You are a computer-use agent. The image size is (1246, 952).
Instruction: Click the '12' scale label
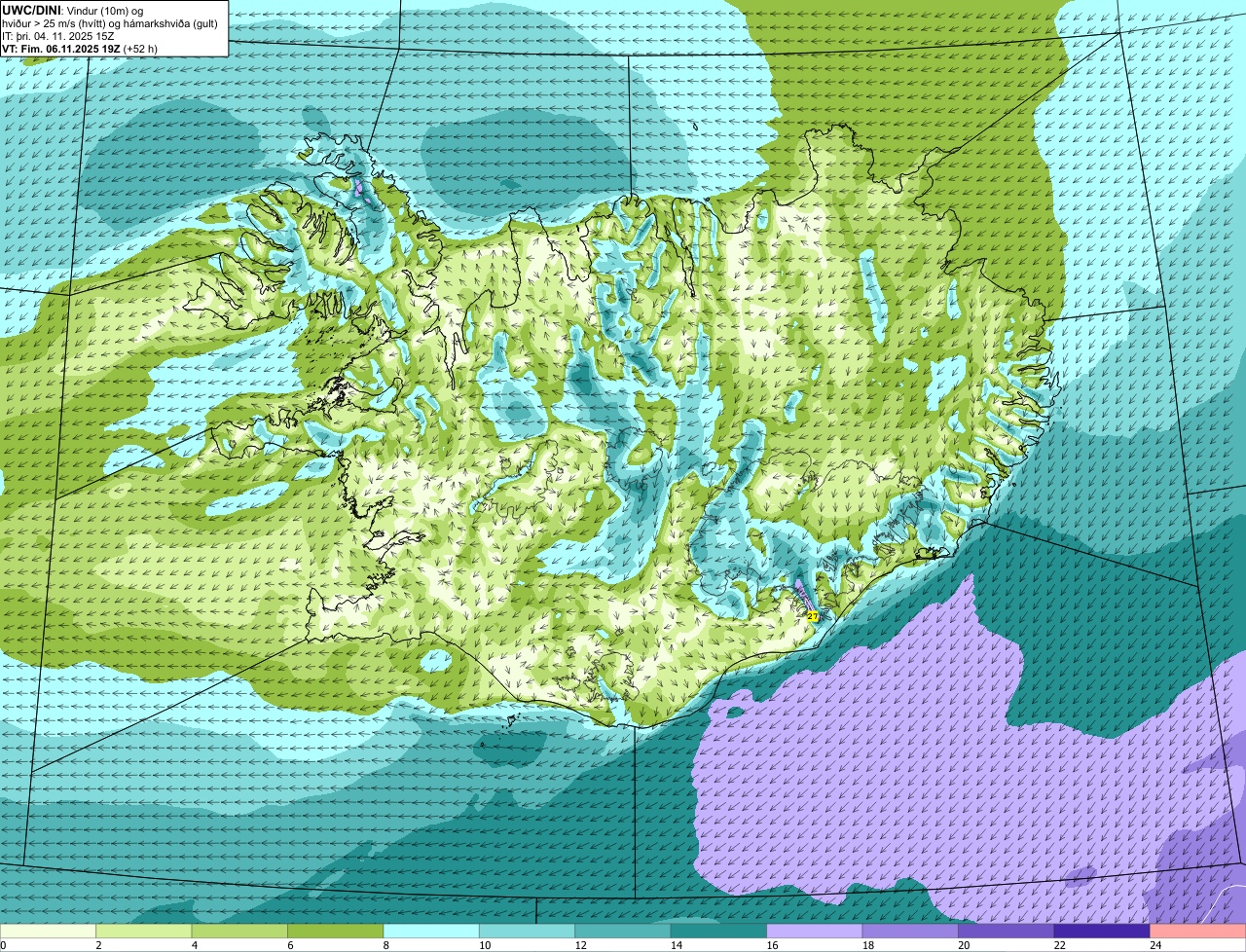[581, 945]
